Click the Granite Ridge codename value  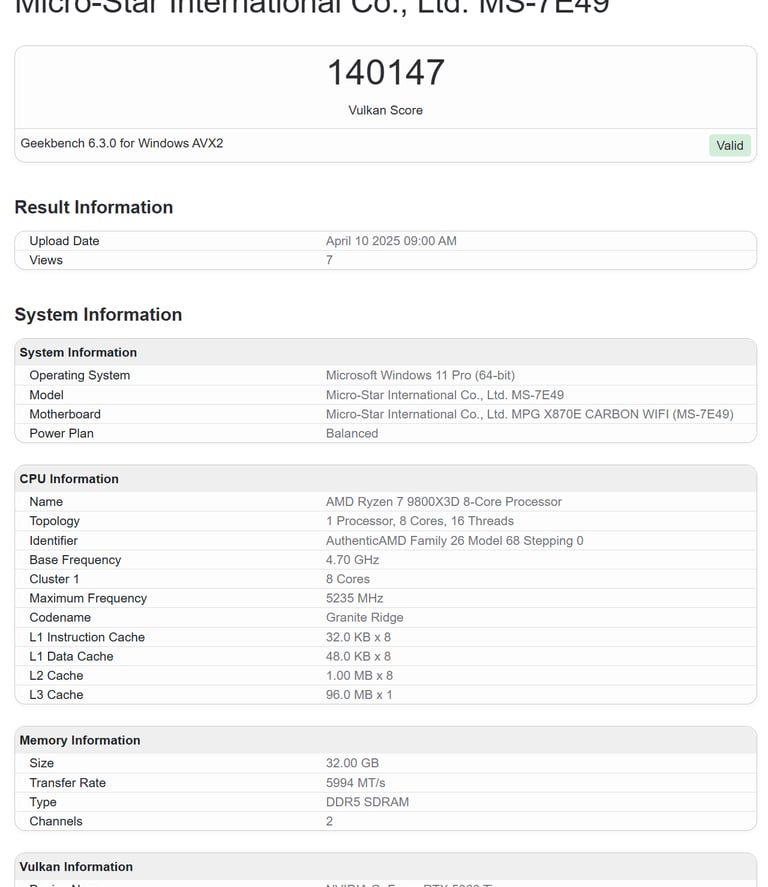pyautogui.click(x=364, y=618)
